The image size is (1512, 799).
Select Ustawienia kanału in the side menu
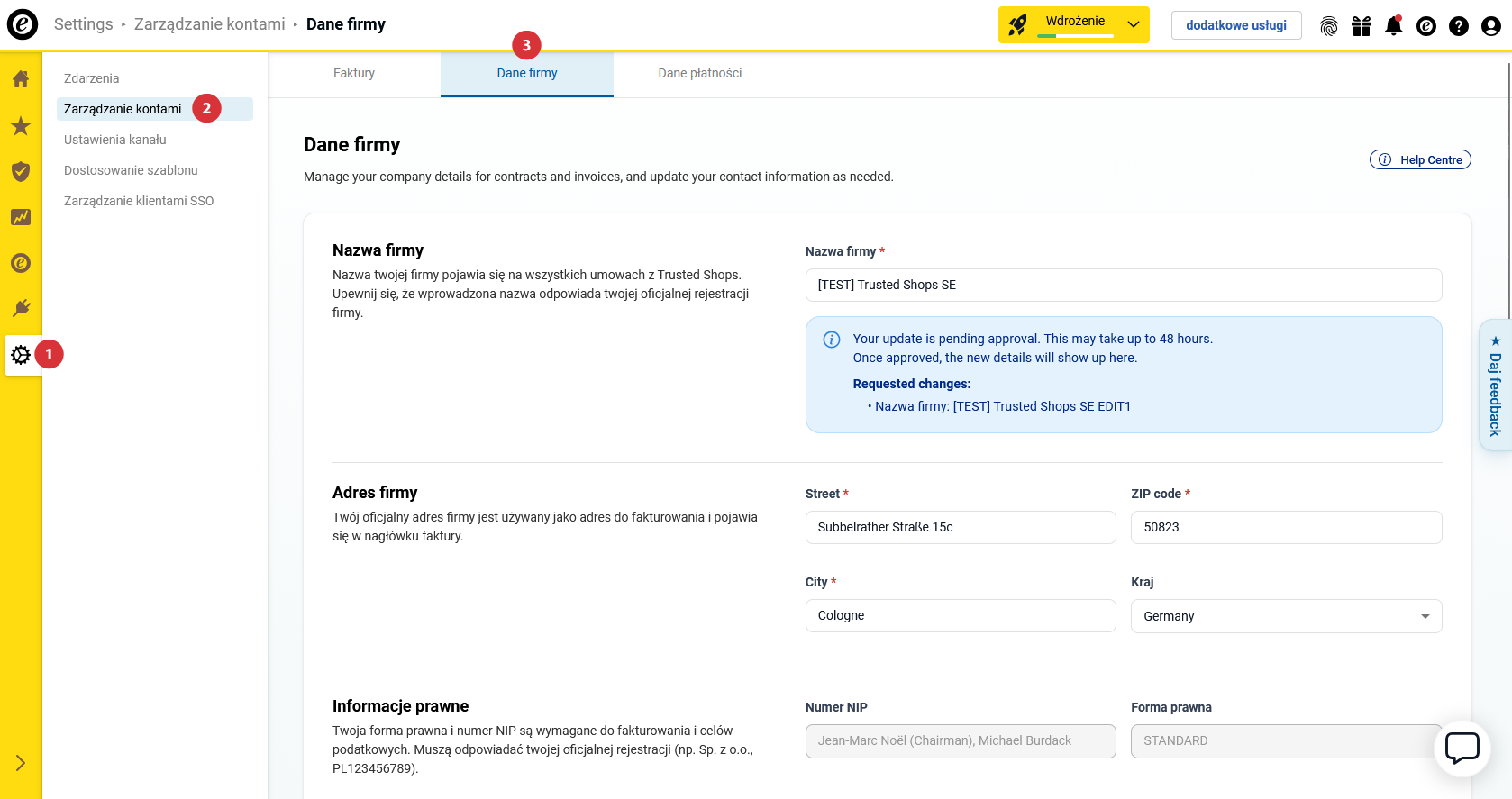(x=115, y=140)
